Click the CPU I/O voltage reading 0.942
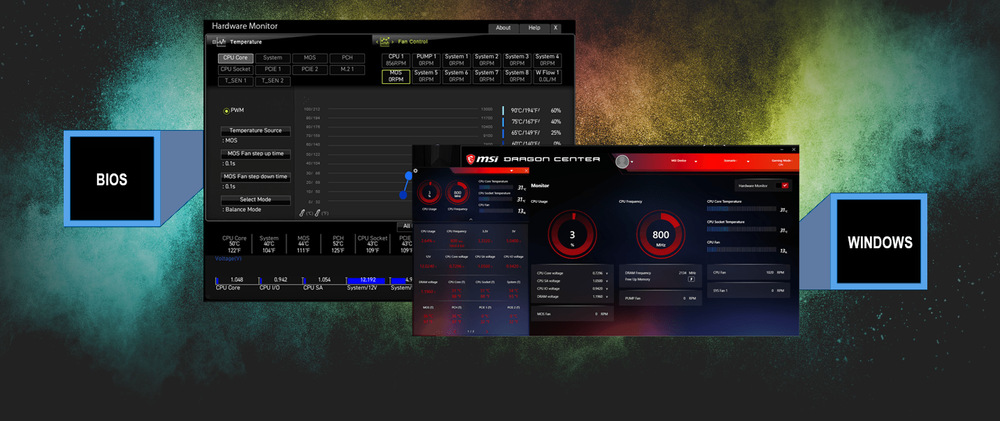Image resolution: width=1000 pixels, height=421 pixels. [279, 280]
